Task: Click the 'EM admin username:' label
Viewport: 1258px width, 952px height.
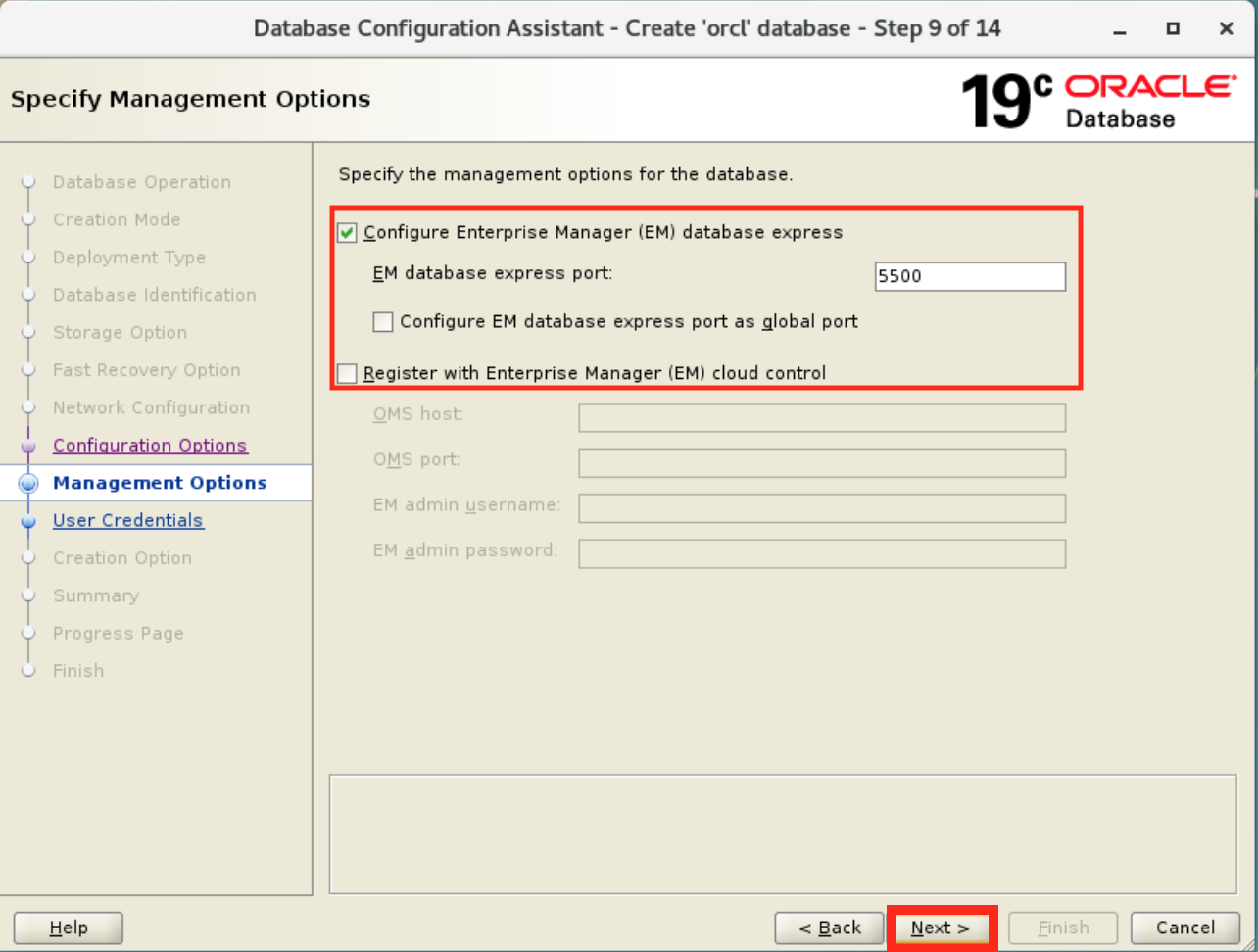Action: [467, 505]
